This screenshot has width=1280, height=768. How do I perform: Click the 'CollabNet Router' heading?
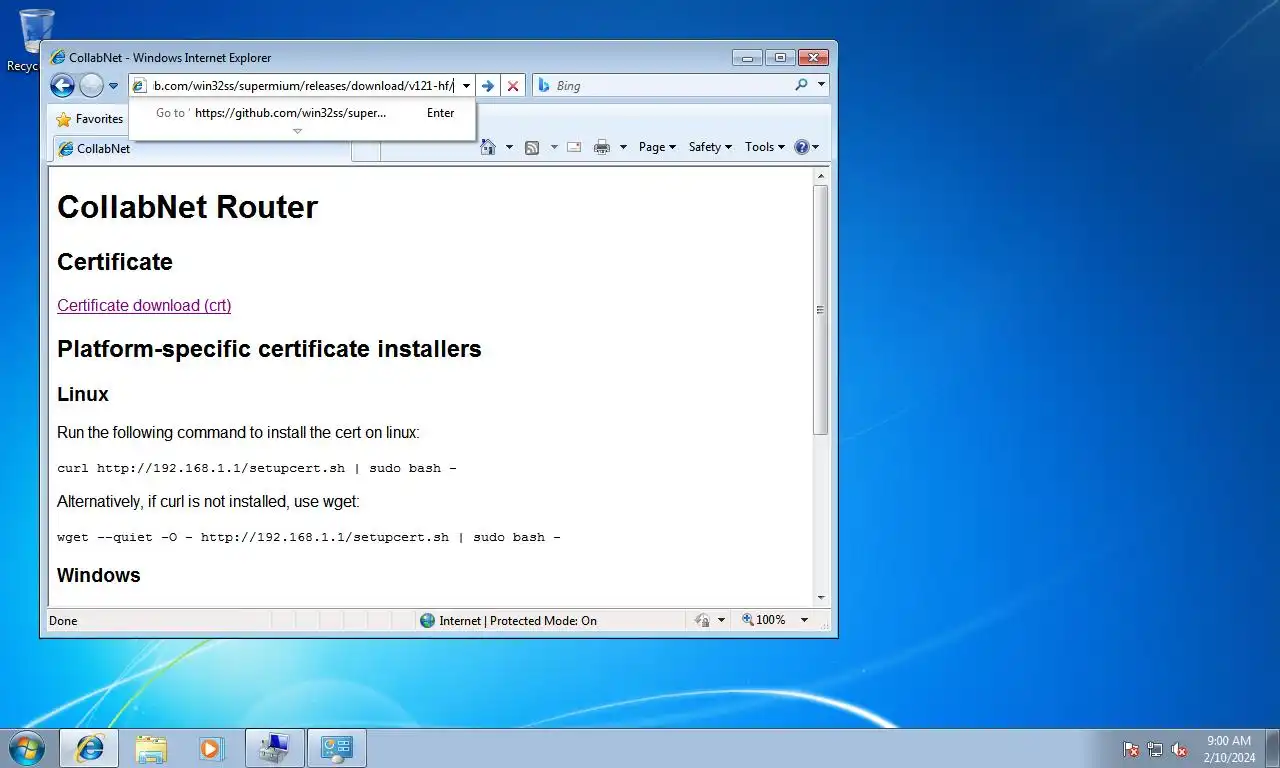coord(187,207)
